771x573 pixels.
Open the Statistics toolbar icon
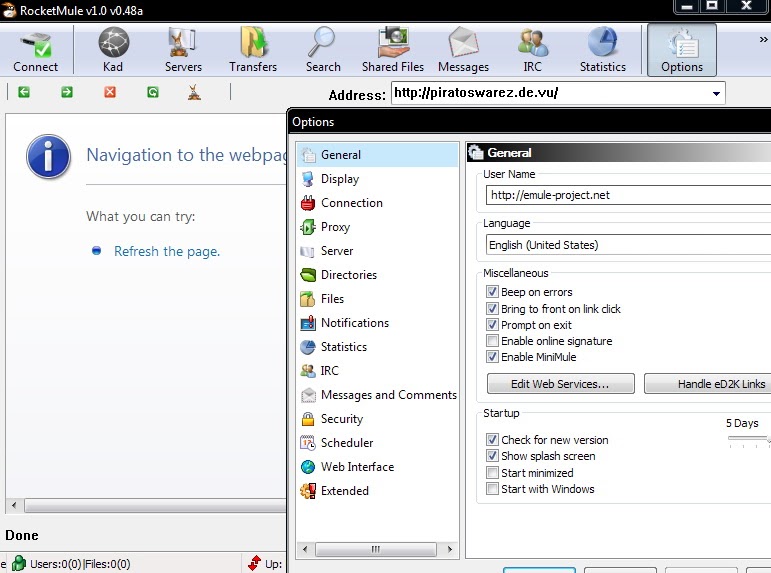point(602,50)
